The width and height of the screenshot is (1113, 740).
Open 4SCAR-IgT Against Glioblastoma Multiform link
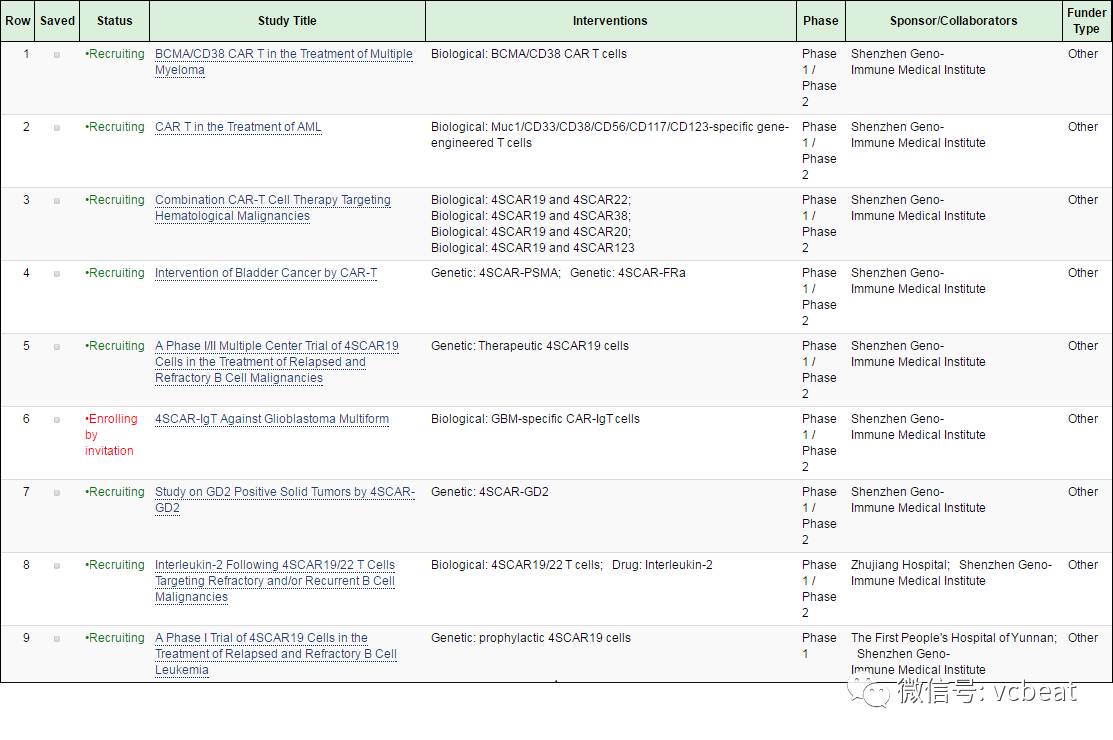pos(272,419)
